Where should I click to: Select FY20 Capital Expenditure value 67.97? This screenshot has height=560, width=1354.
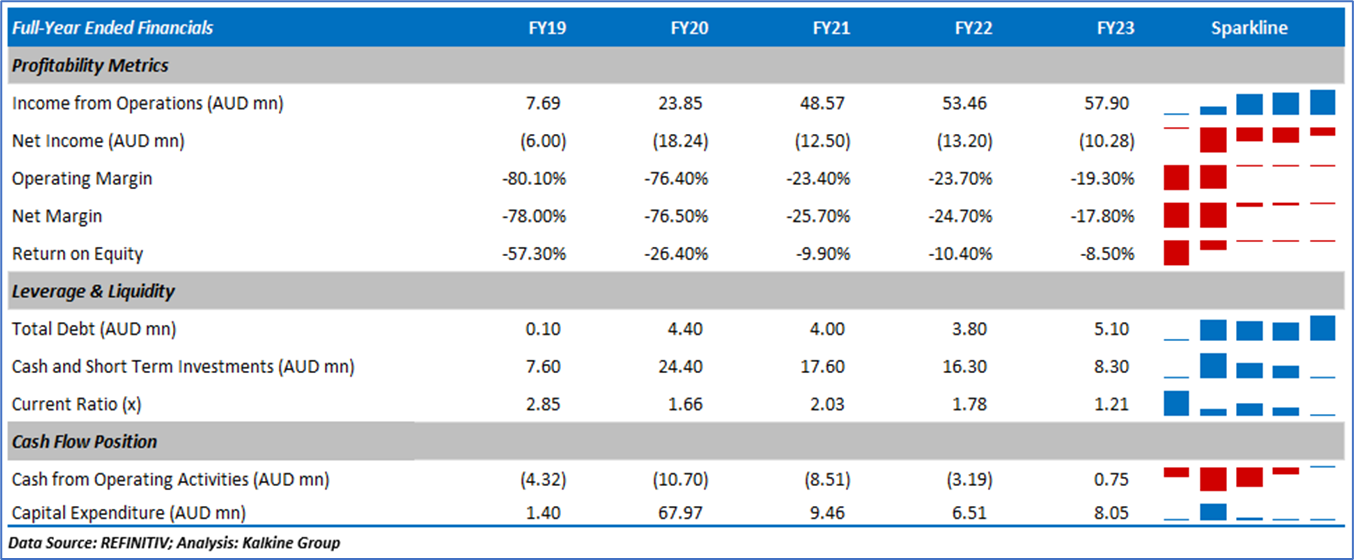[x=689, y=513]
